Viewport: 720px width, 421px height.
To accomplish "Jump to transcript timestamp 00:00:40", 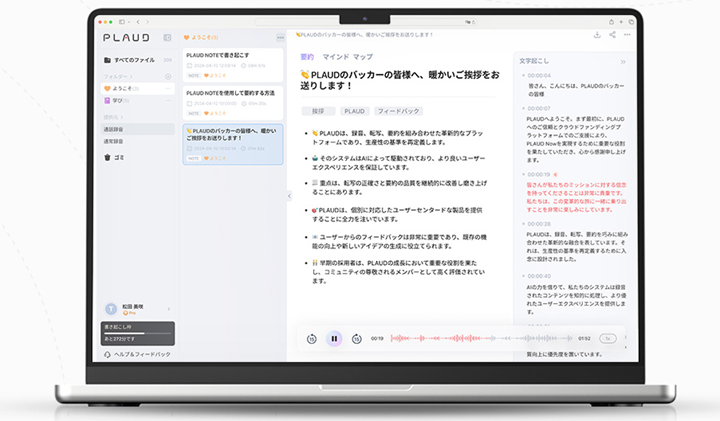I will (x=539, y=276).
